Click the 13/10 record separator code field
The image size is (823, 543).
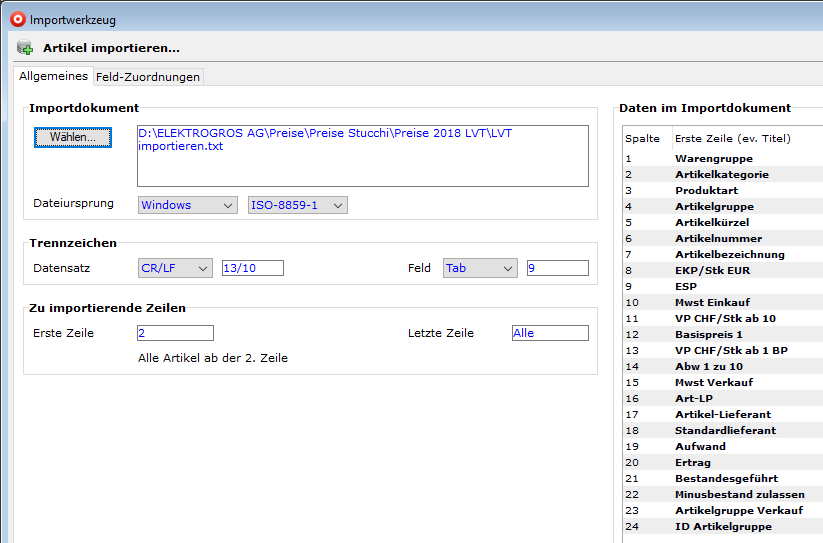coord(253,268)
